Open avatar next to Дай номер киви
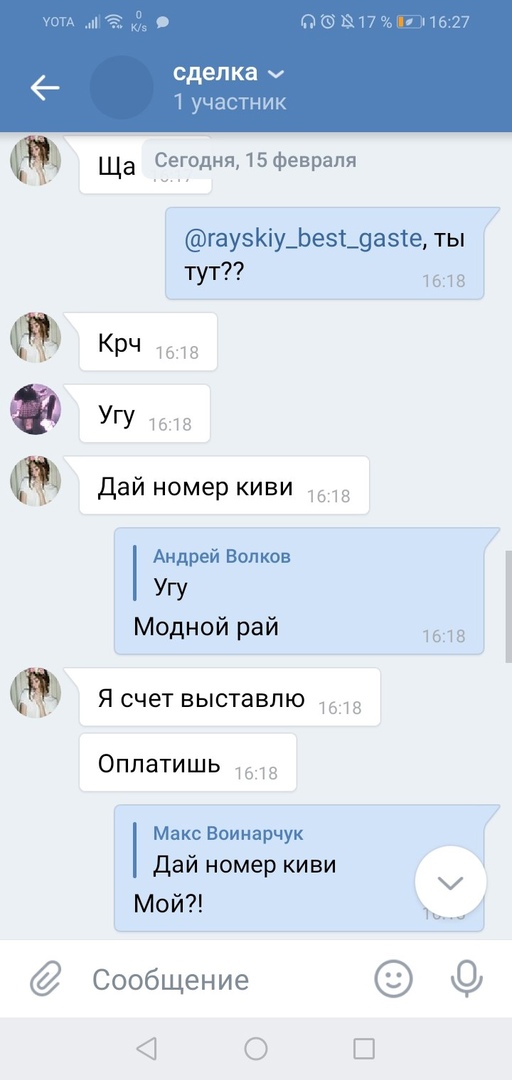 (x=35, y=481)
